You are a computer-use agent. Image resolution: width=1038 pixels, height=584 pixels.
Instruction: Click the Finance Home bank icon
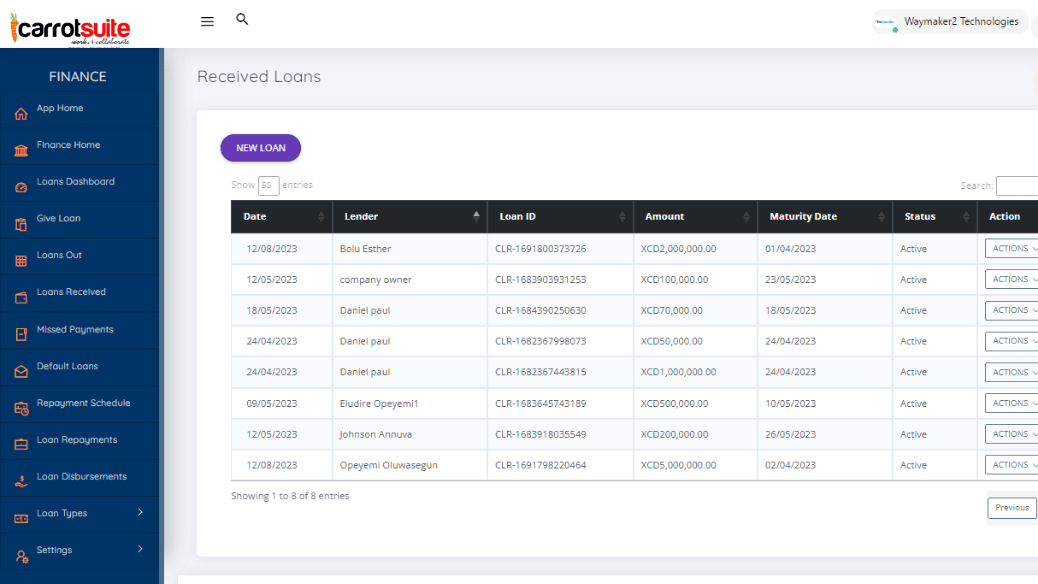[21, 151]
